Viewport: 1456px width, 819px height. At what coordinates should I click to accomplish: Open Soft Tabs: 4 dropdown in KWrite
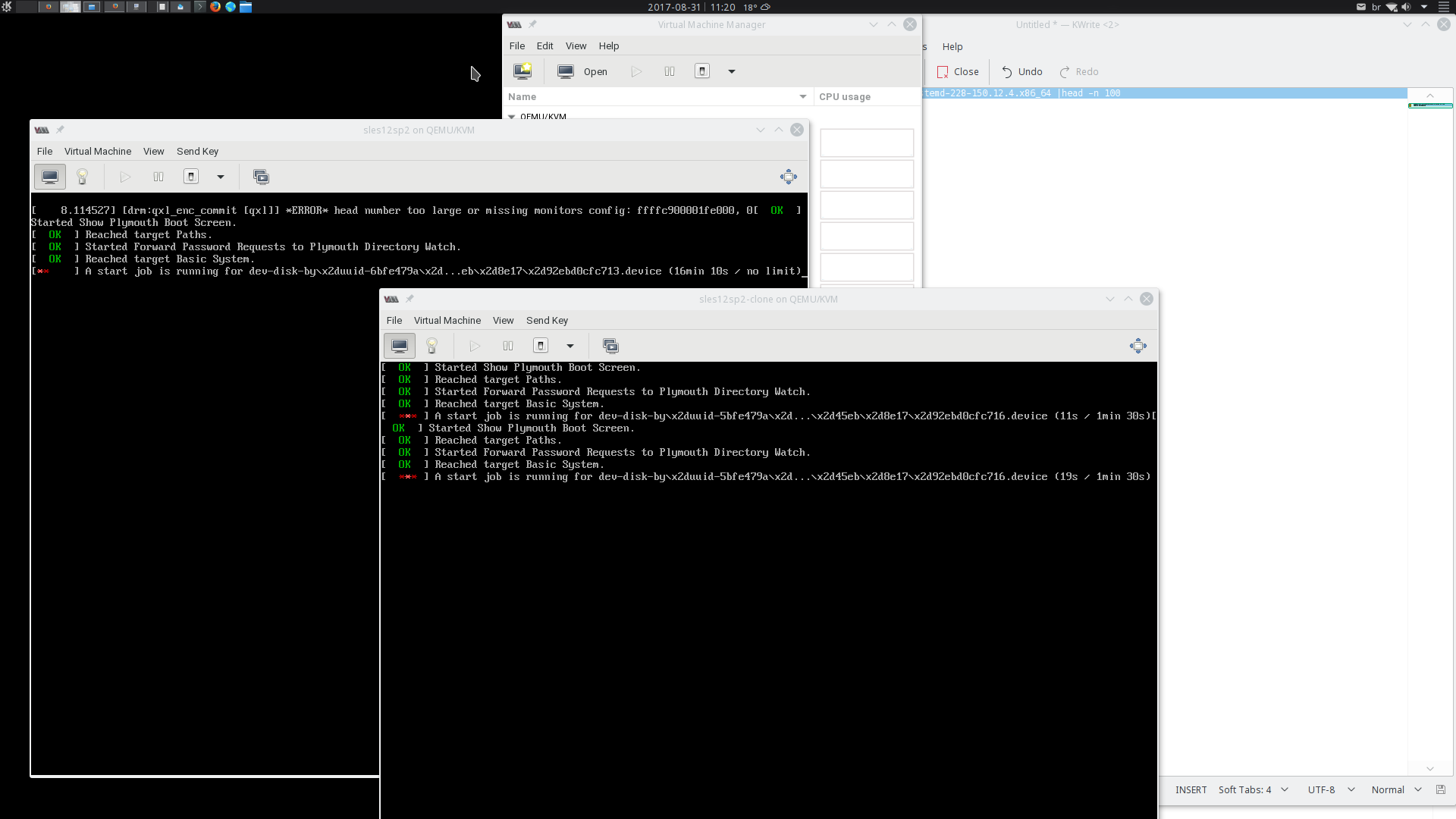point(1253,789)
